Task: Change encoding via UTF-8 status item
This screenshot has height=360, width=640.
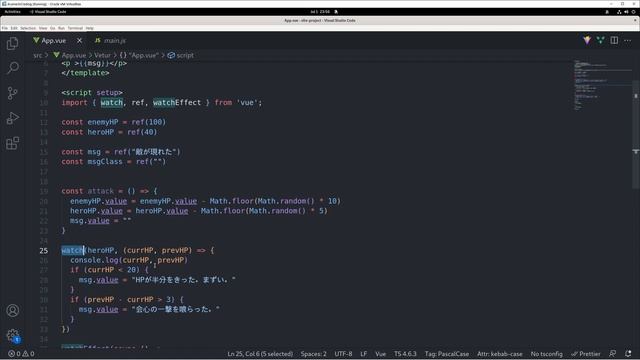Action: (343, 354)
